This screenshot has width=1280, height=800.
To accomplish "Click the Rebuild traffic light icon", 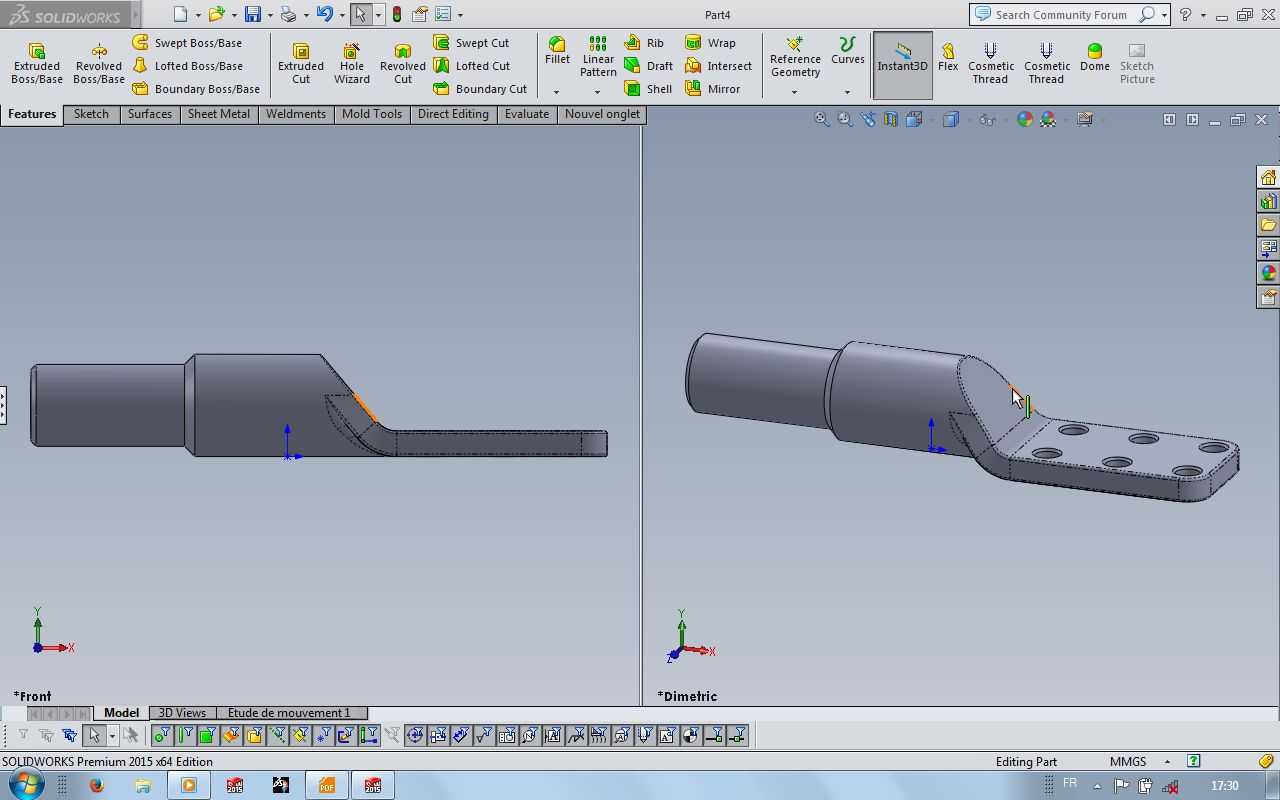I will [397, 14].
